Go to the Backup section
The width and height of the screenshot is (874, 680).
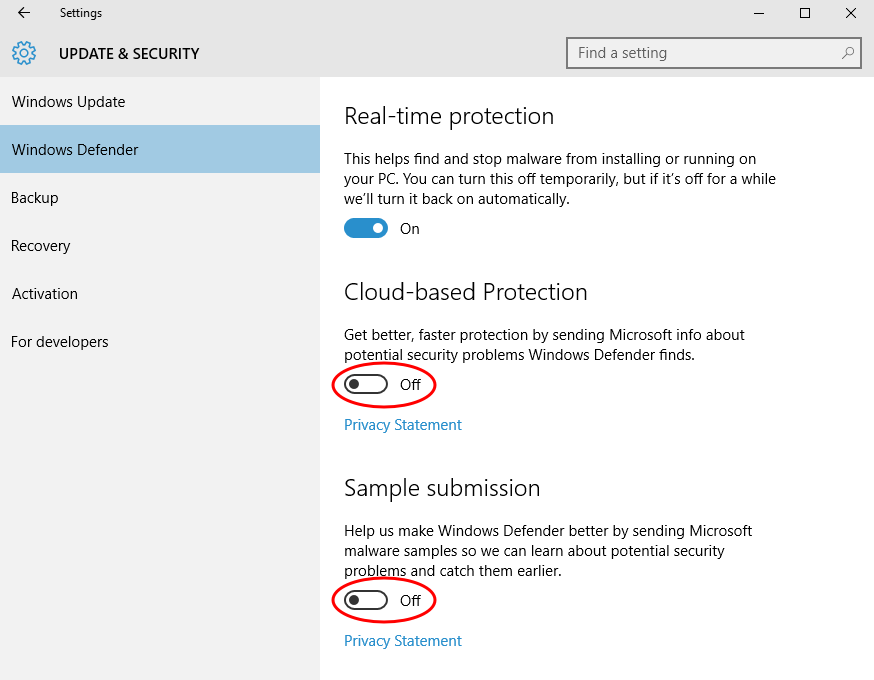(x=160, y=197)
